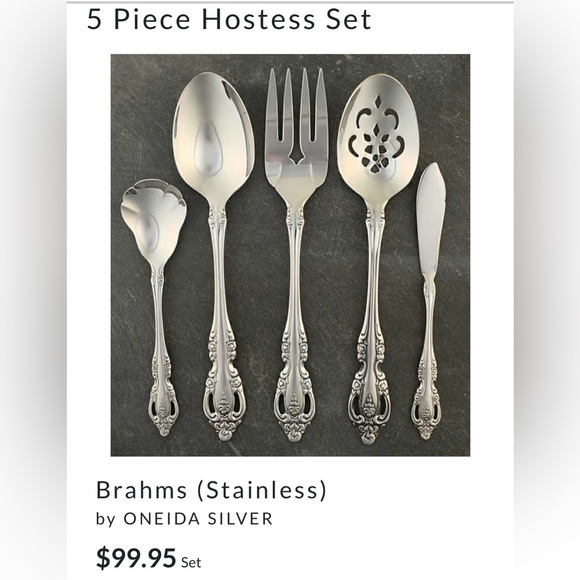Viewport: 580px width, 580px height.
Task: Click the gray separator line at top
Action: [290, 2]
